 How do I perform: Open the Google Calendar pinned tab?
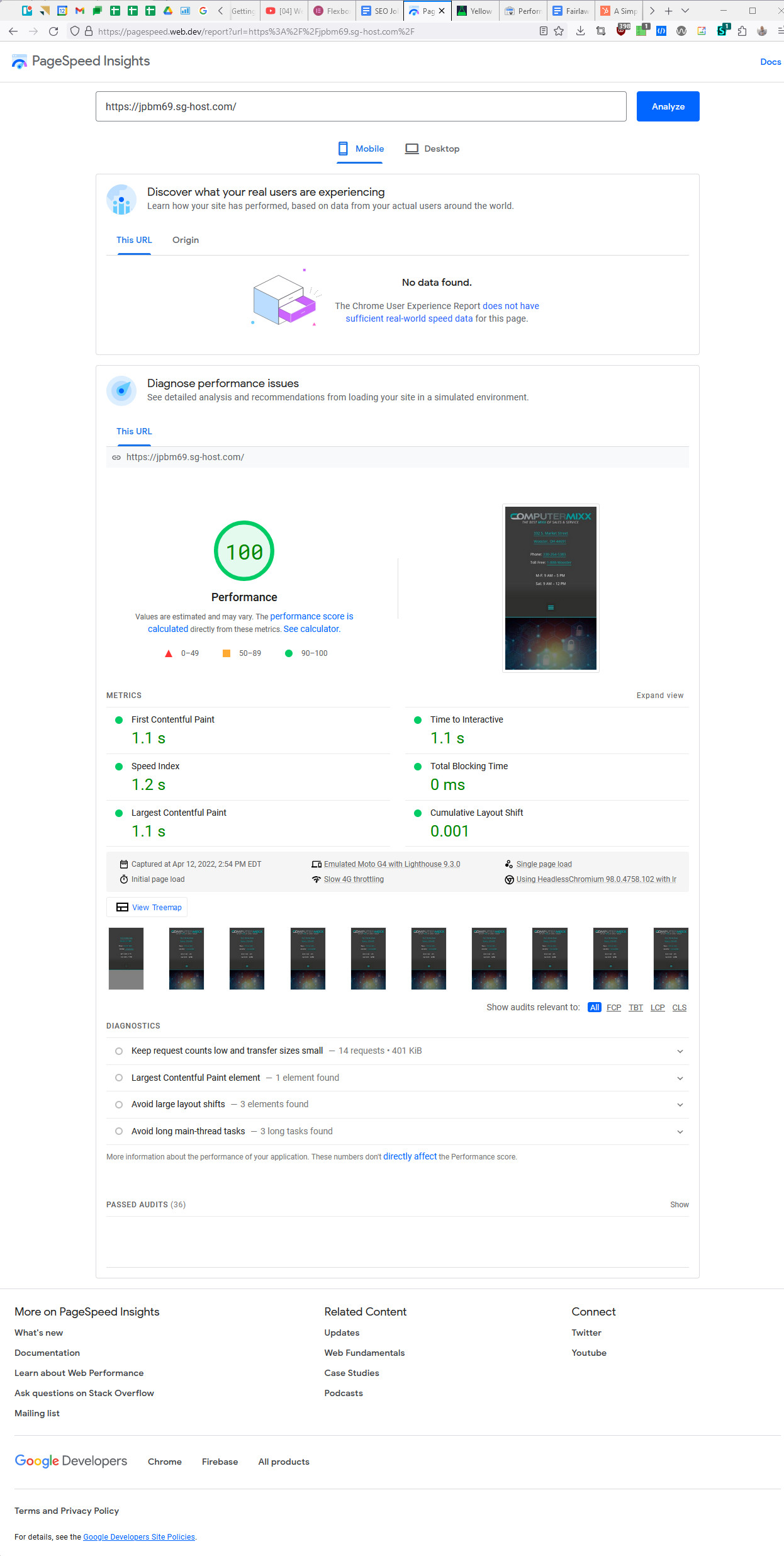(x=62, y=11)
